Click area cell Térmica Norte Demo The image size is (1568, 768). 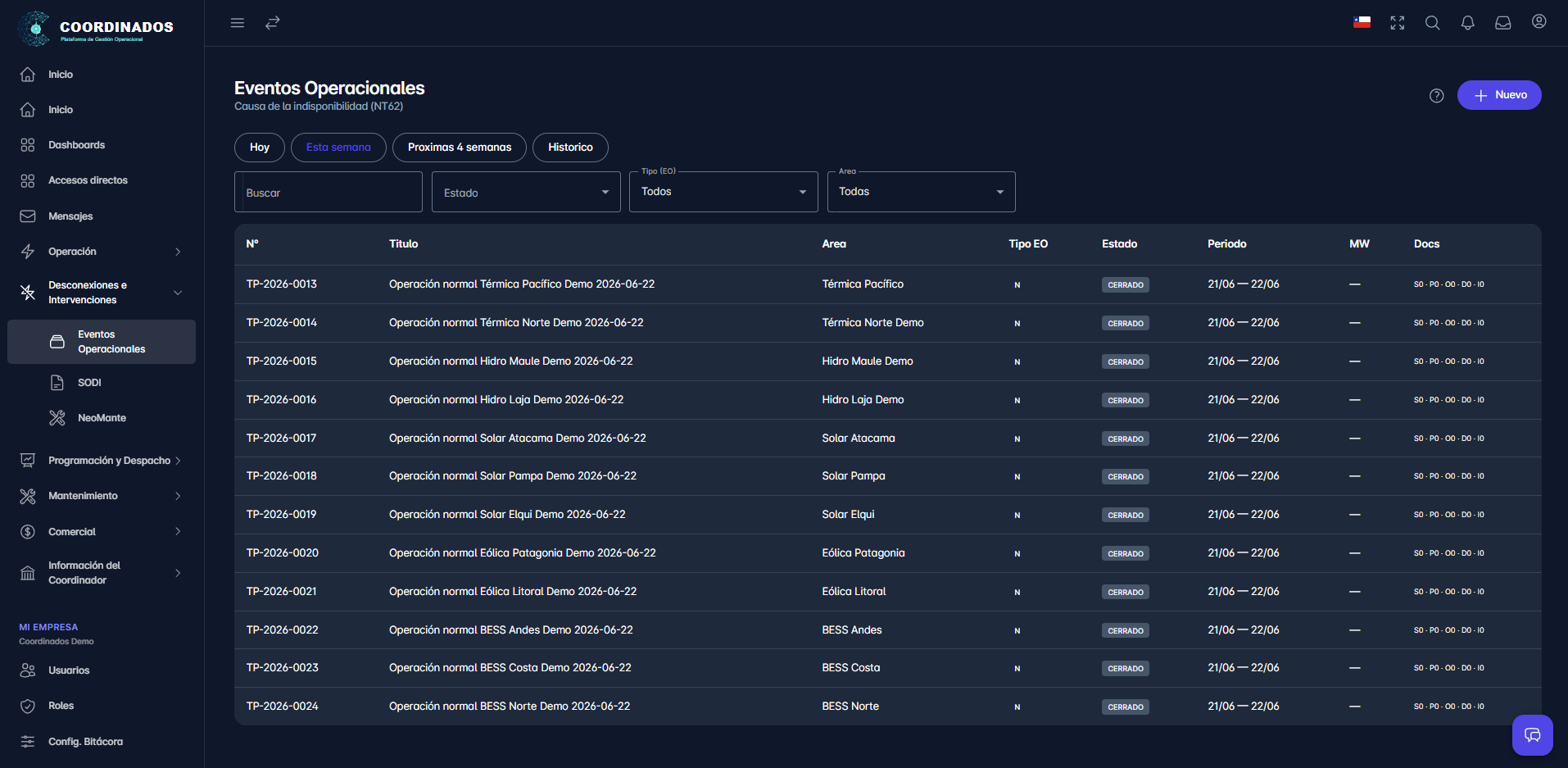[873, 323]
